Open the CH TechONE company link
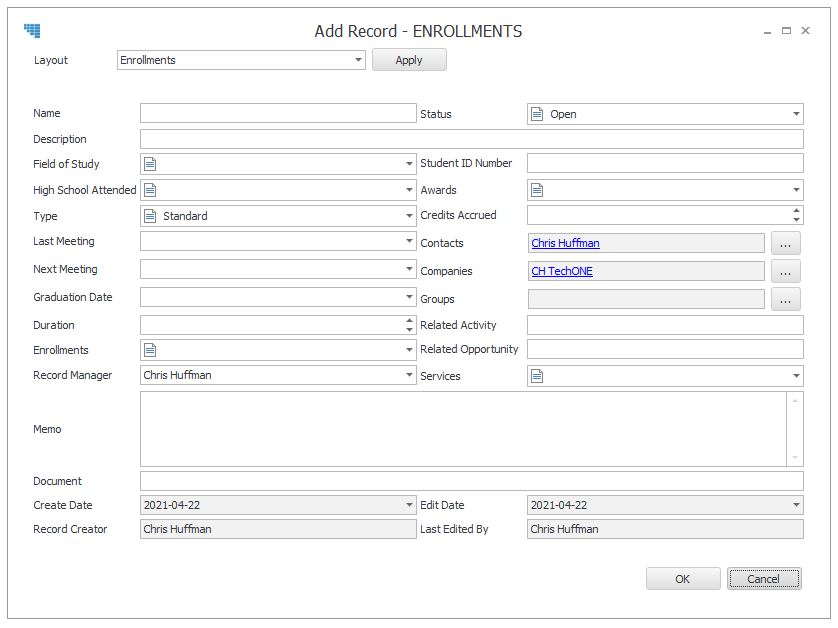The width and height of the screenshot is (838, 628). tap(562, 271)
